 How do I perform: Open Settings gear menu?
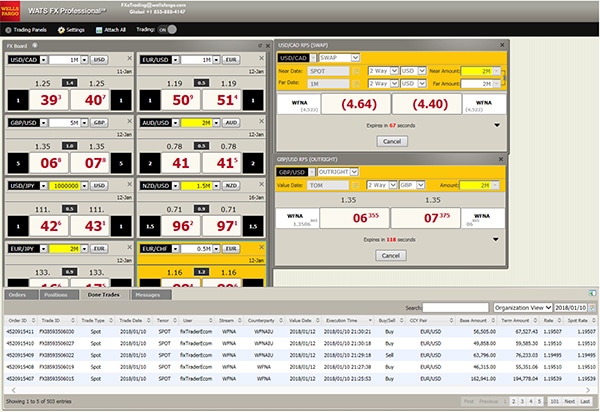pyautogui.click(x=71, y=30)
